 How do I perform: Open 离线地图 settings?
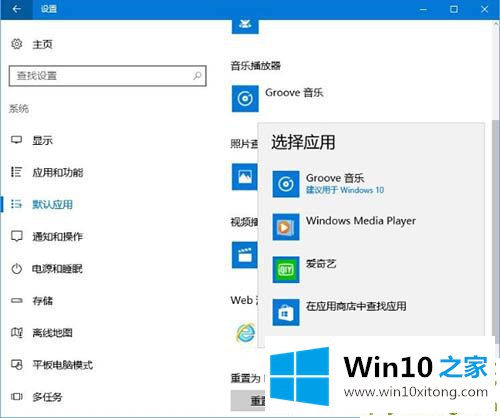(52, 333)
